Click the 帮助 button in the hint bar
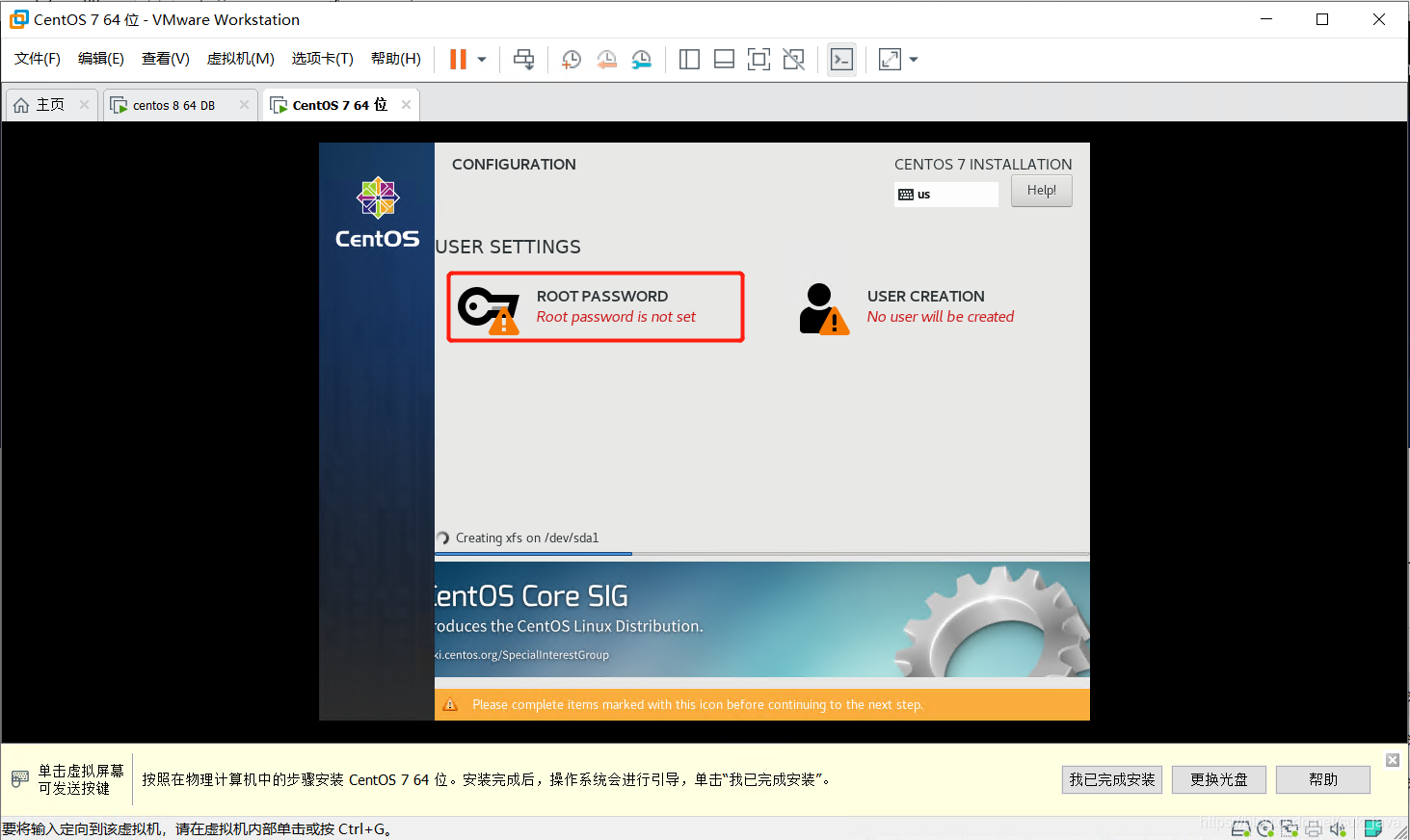This screenshot has width=1410, height=840. (1323, 780)
